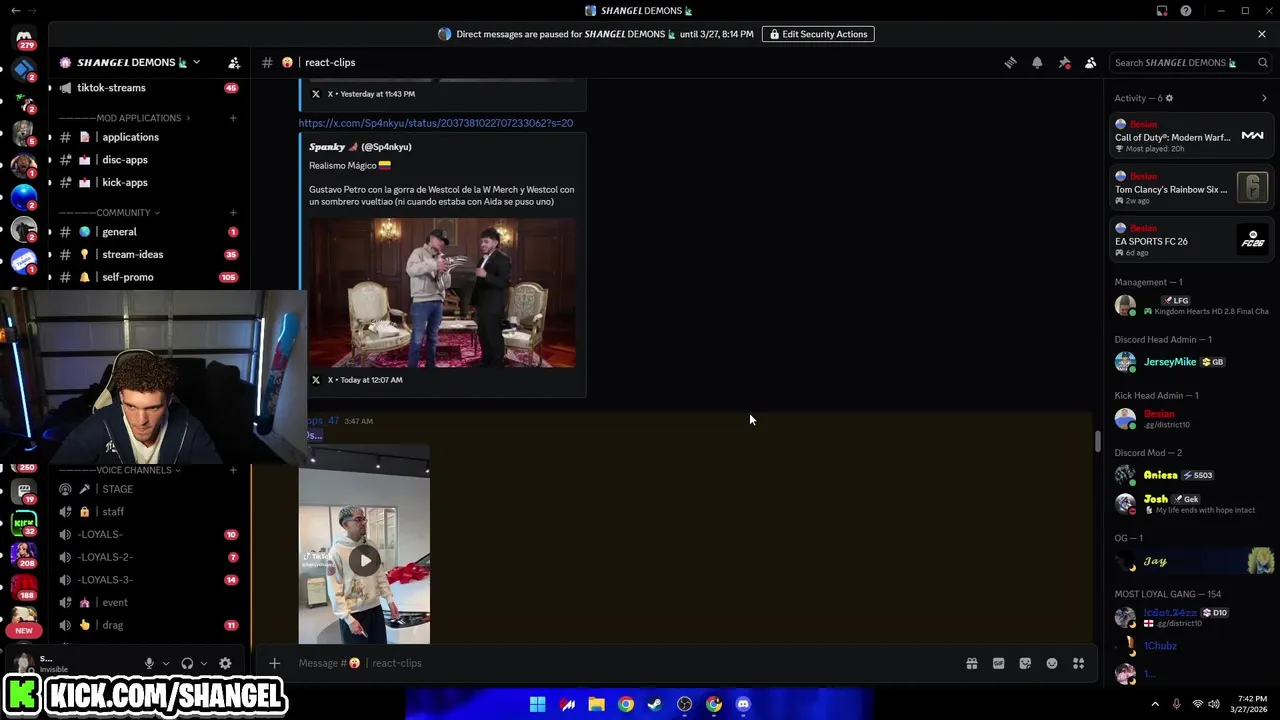This screenshot has height=720, width=1280.
Task: Open Steam from taskbar
Action: 655,704
